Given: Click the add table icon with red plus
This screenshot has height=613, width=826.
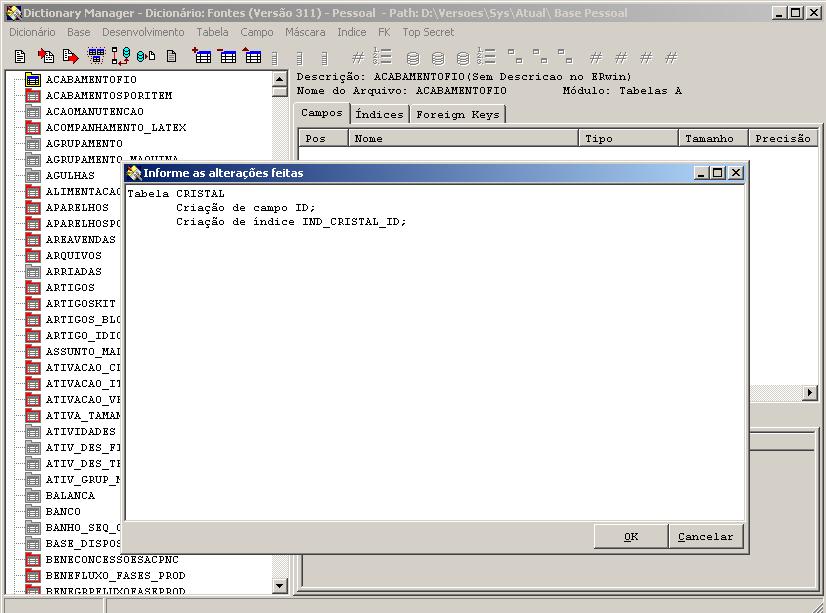Looking at the screenshot, I should coord(203,57).
